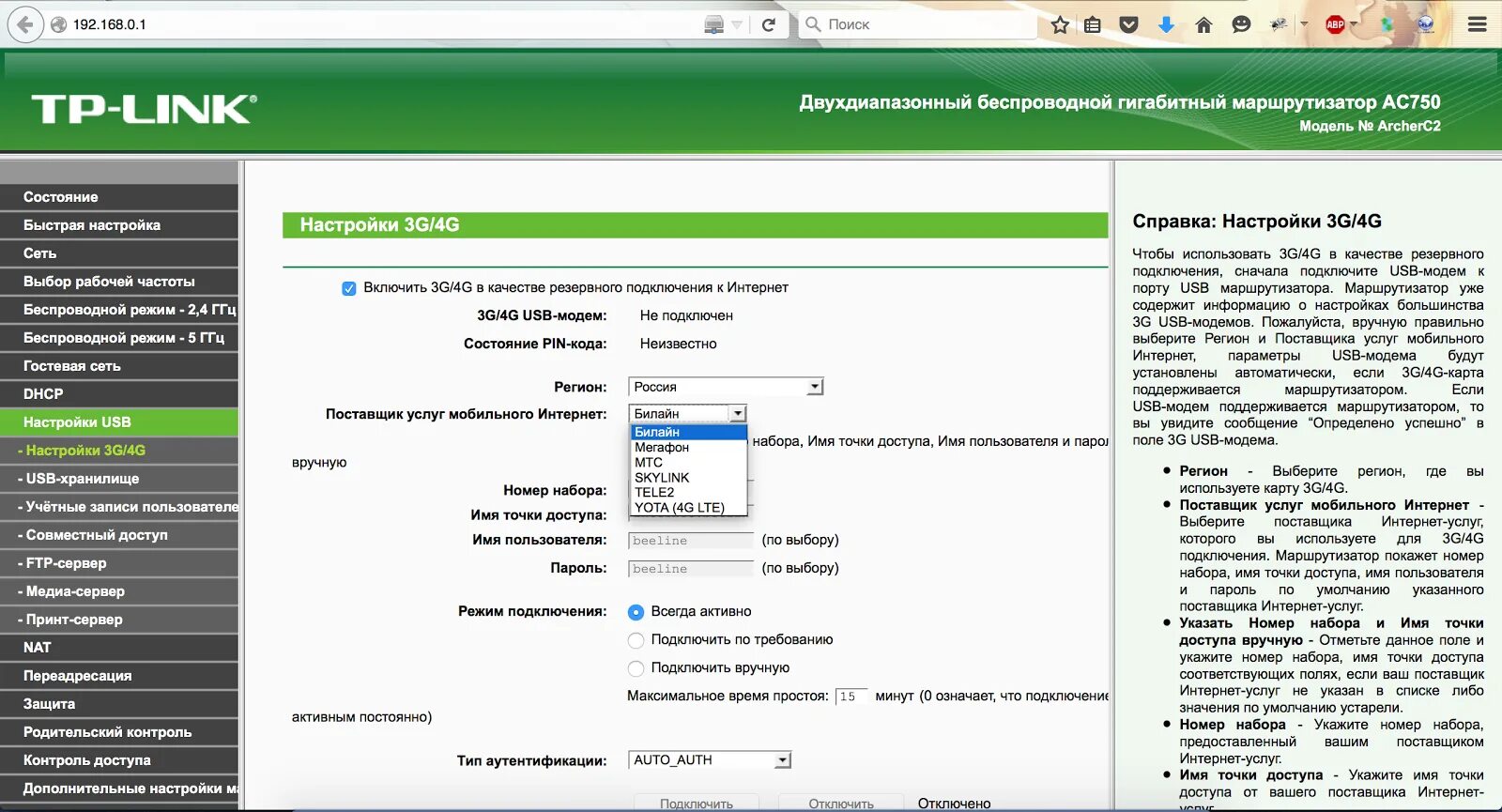Screen dimensions: 1502x812
Task: Open the dropdown arrow next to Adblock Plus
Action: pyautogui.click(x=1354, y=24)
